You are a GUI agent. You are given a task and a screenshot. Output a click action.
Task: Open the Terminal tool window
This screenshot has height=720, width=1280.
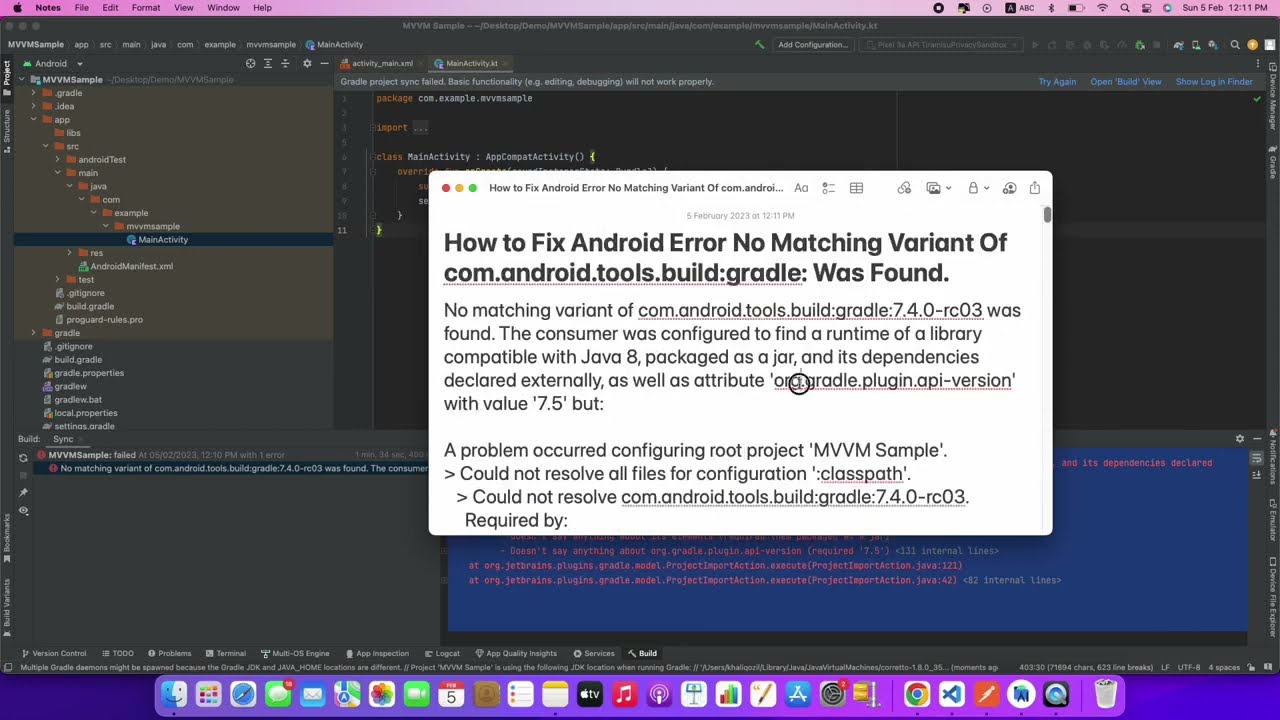225,654
